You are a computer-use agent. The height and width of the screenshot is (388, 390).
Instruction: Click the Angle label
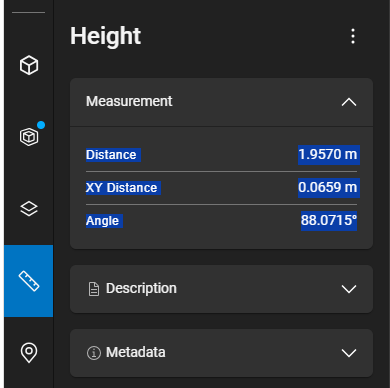(x=102, y=221)
